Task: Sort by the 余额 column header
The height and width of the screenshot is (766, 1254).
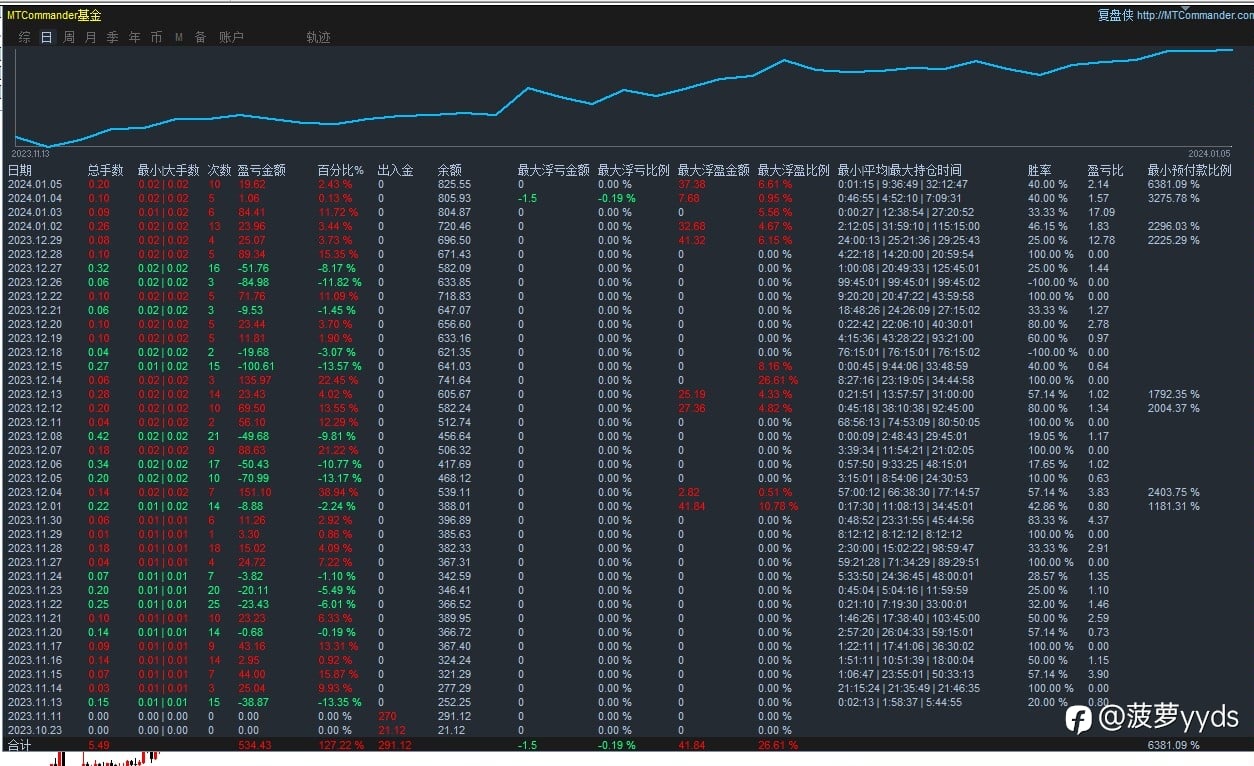Action: [x=449, y=170]
